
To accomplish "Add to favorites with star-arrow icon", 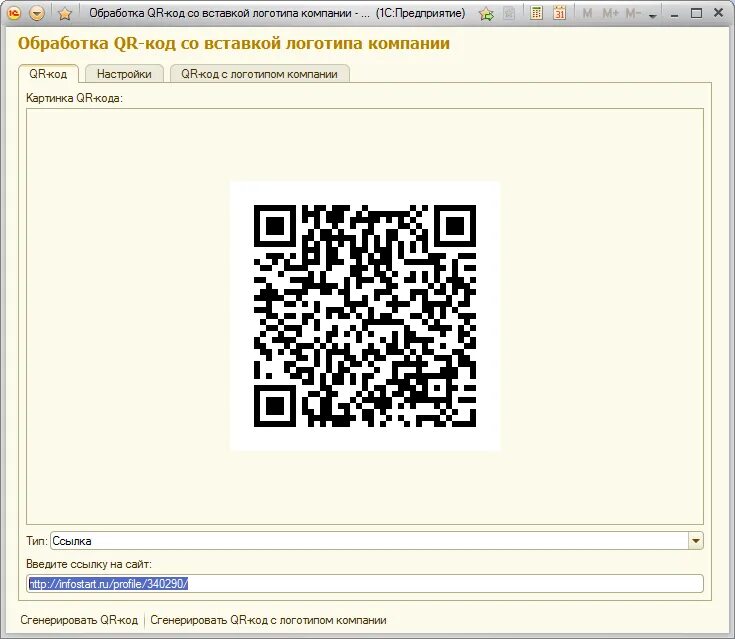I will (487, 14).
